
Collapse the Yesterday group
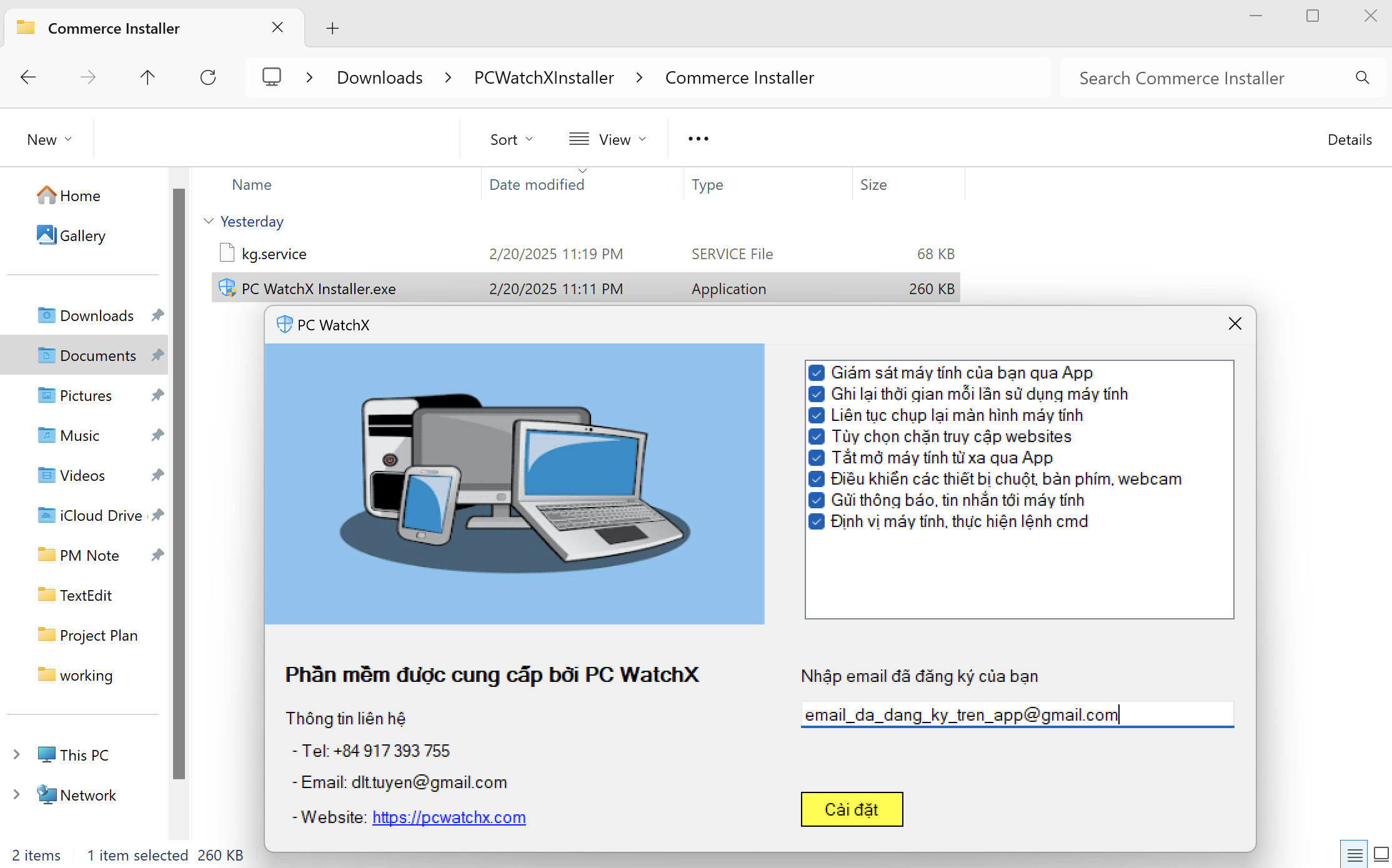click(x=209, y=221)
